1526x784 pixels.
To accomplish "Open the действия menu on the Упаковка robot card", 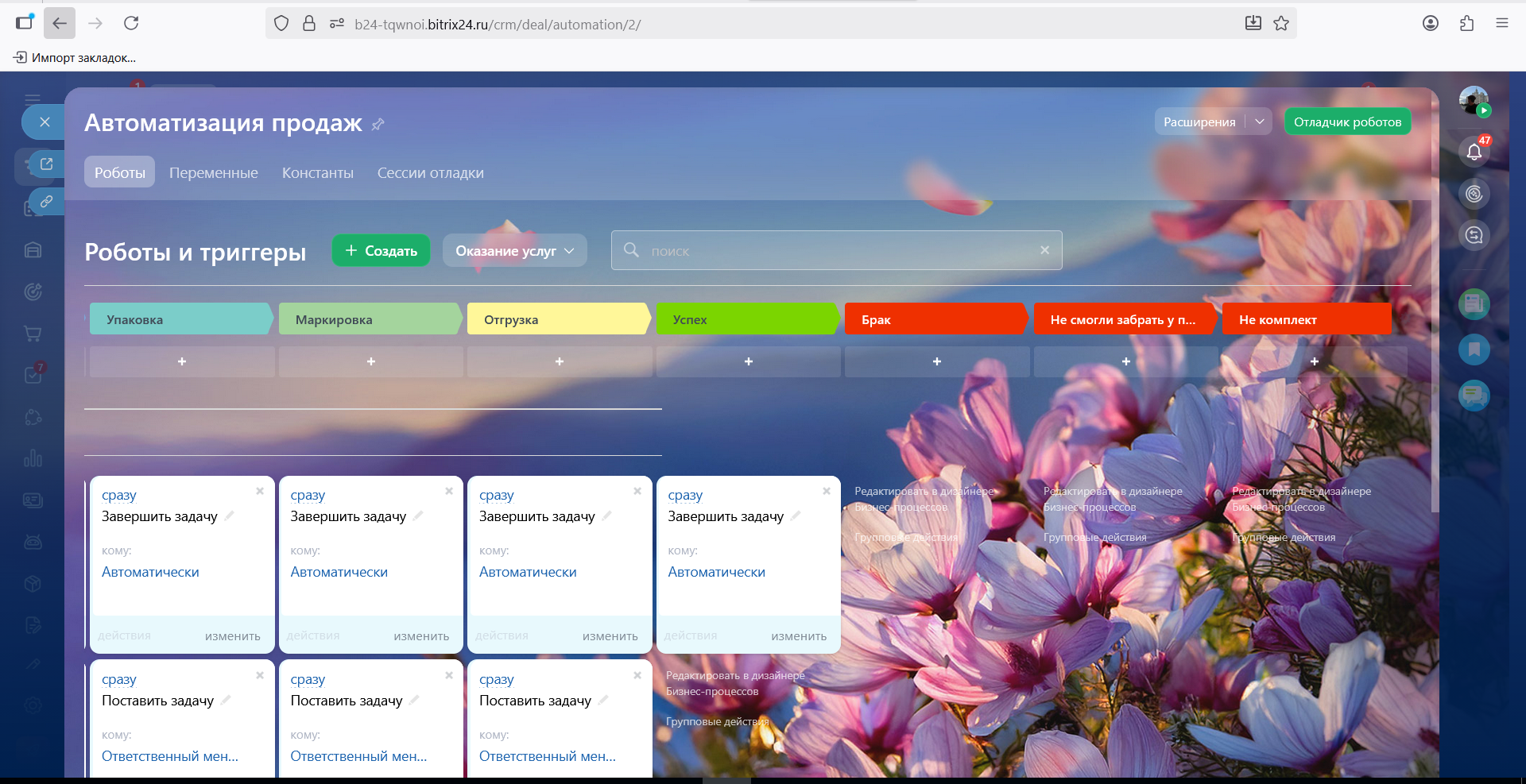I will point(124,635).
